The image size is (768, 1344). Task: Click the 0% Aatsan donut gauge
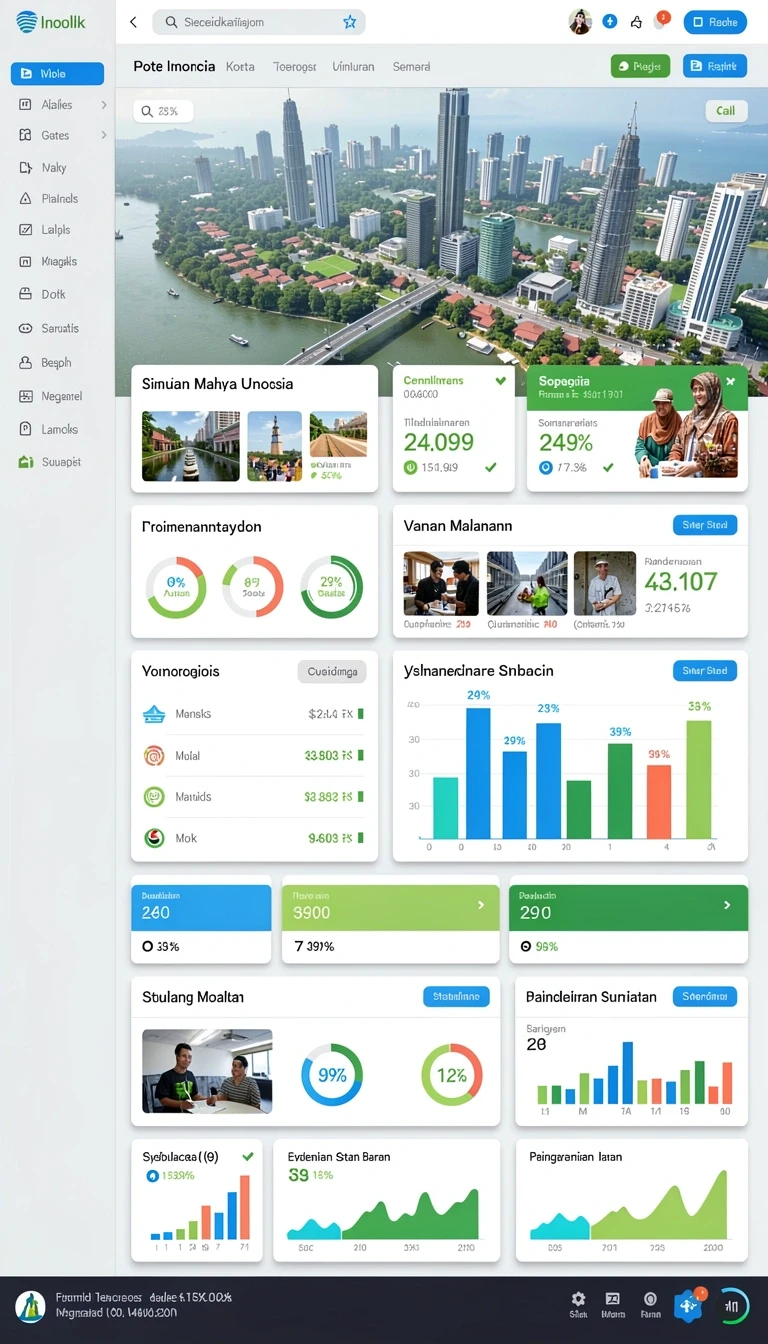(176, 587)
